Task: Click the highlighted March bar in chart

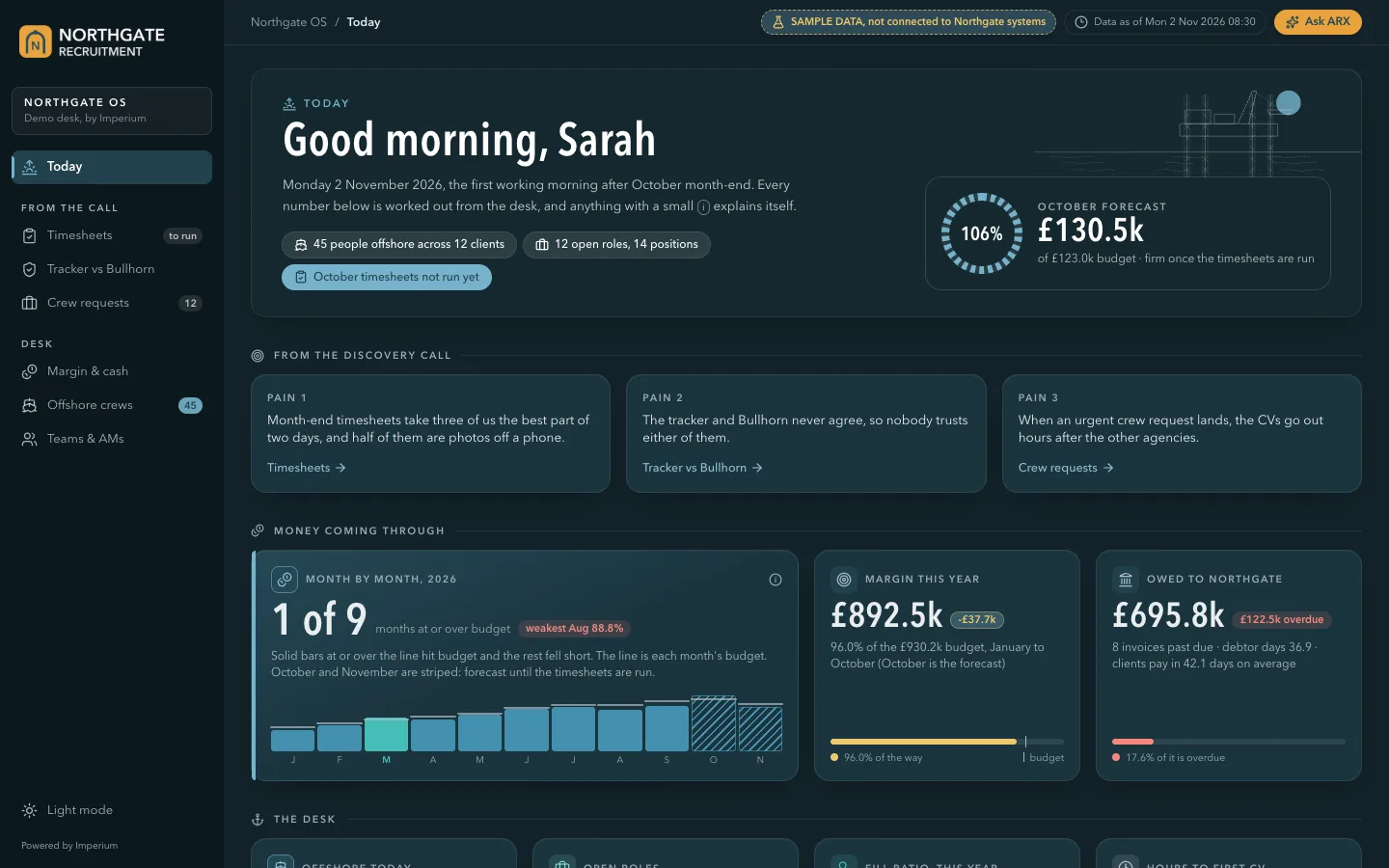Action: (x=386, y=735)
